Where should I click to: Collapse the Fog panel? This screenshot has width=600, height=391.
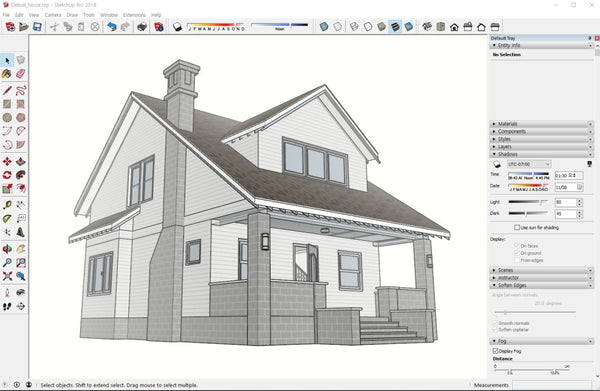(541, 341)
